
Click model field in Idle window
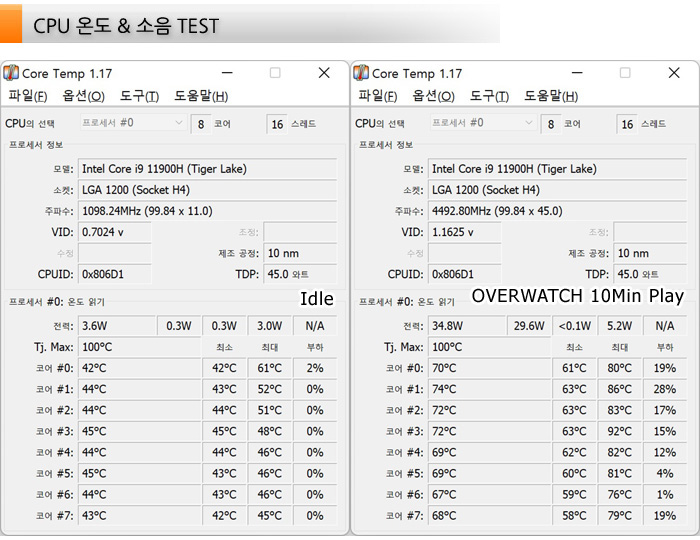[208, 169]
